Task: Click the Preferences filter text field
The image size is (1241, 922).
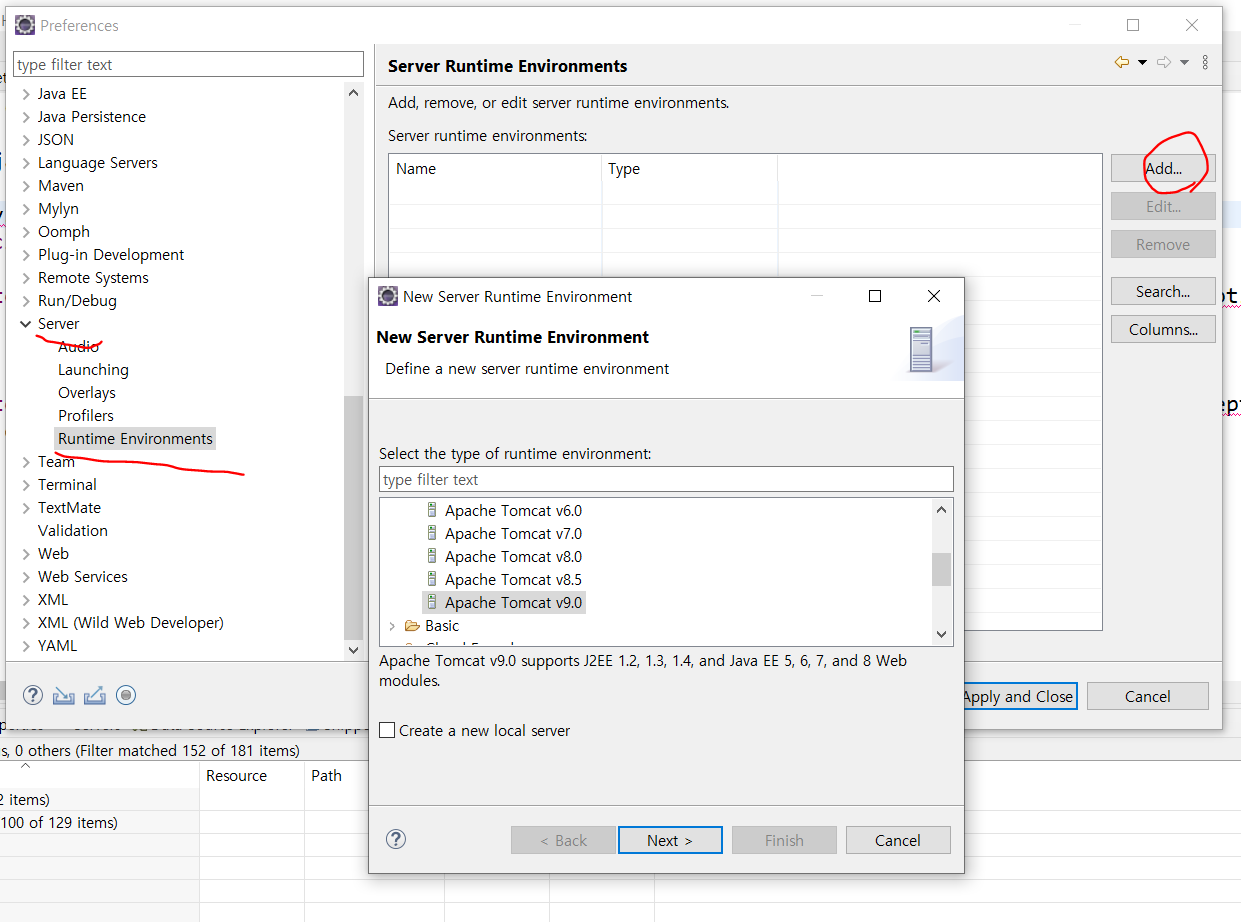Action: click(x=188, y=64)
